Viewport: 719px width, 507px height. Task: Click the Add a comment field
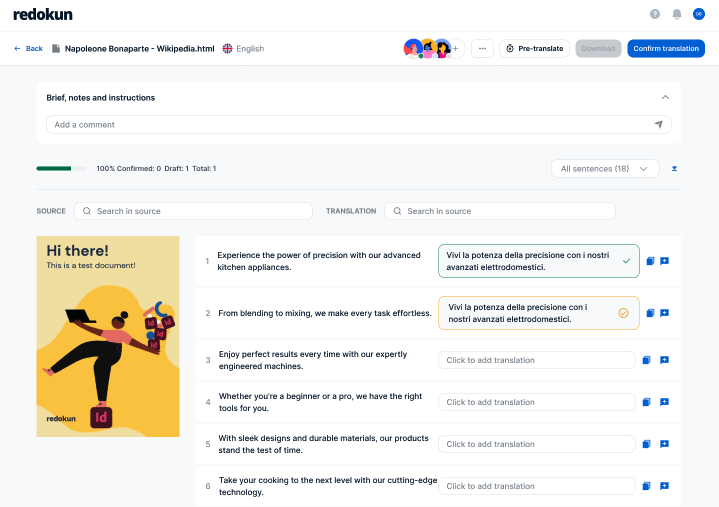[x=359, y=125]
